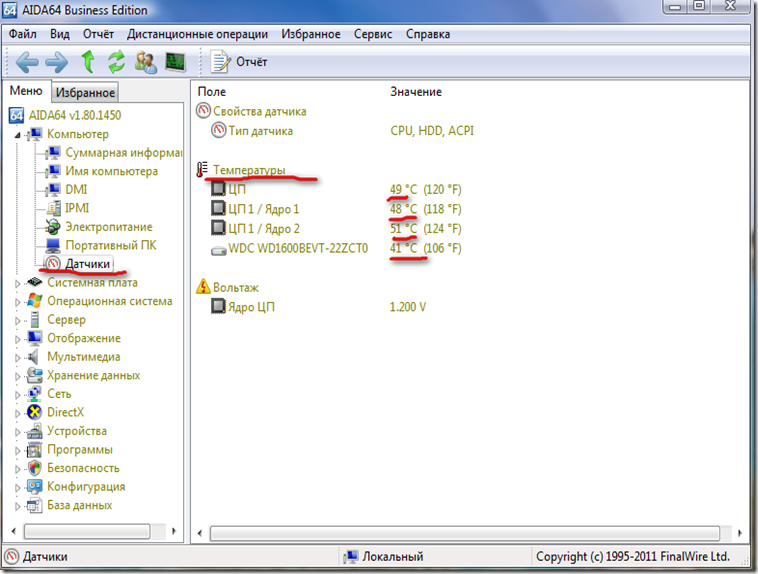
Task: Click the green Up arrow toolbar icon
Action: point(88,61)
